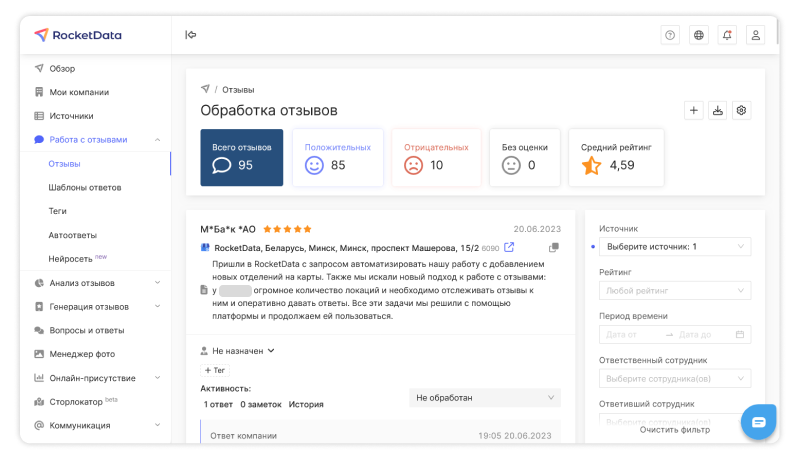Open 'Шаблоны ответов' in sidebar
The height and width of the screenshot is (460, 800).
point(85,187)
